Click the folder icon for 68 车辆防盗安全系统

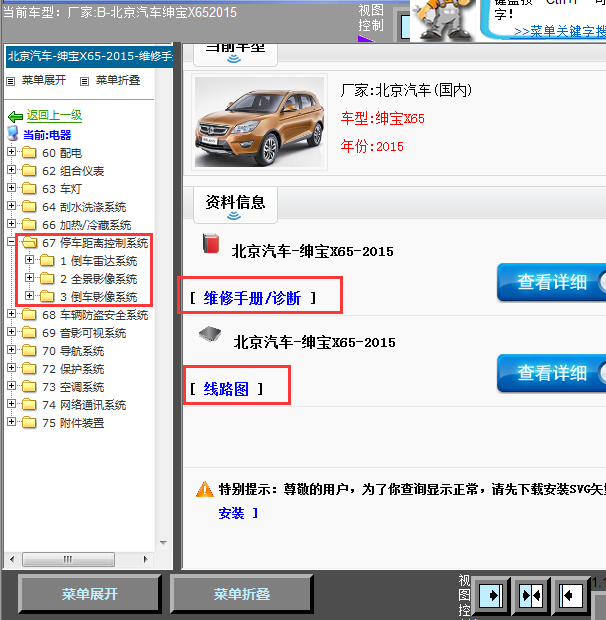(29, 314)
